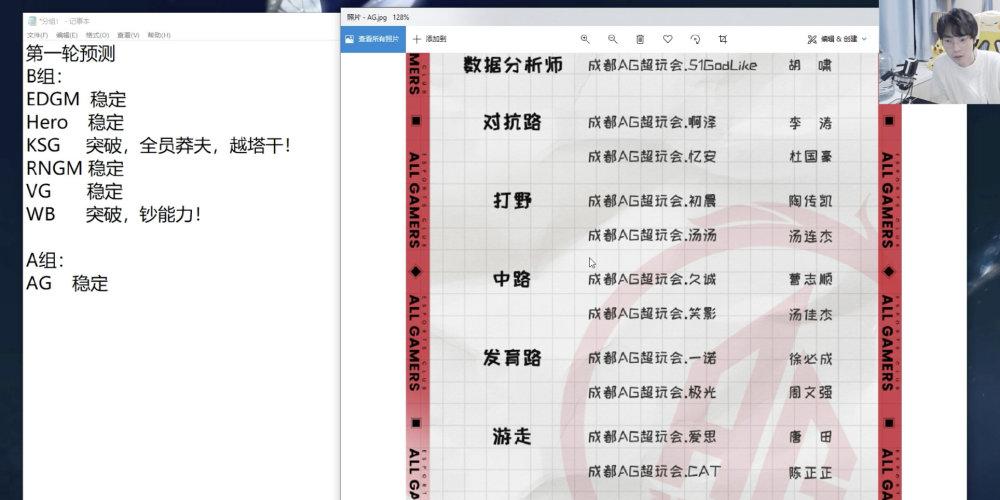The image size is (1000, 500).
Task: Open the 格式(O) menu in Notepad
Action: coord(97,35)
